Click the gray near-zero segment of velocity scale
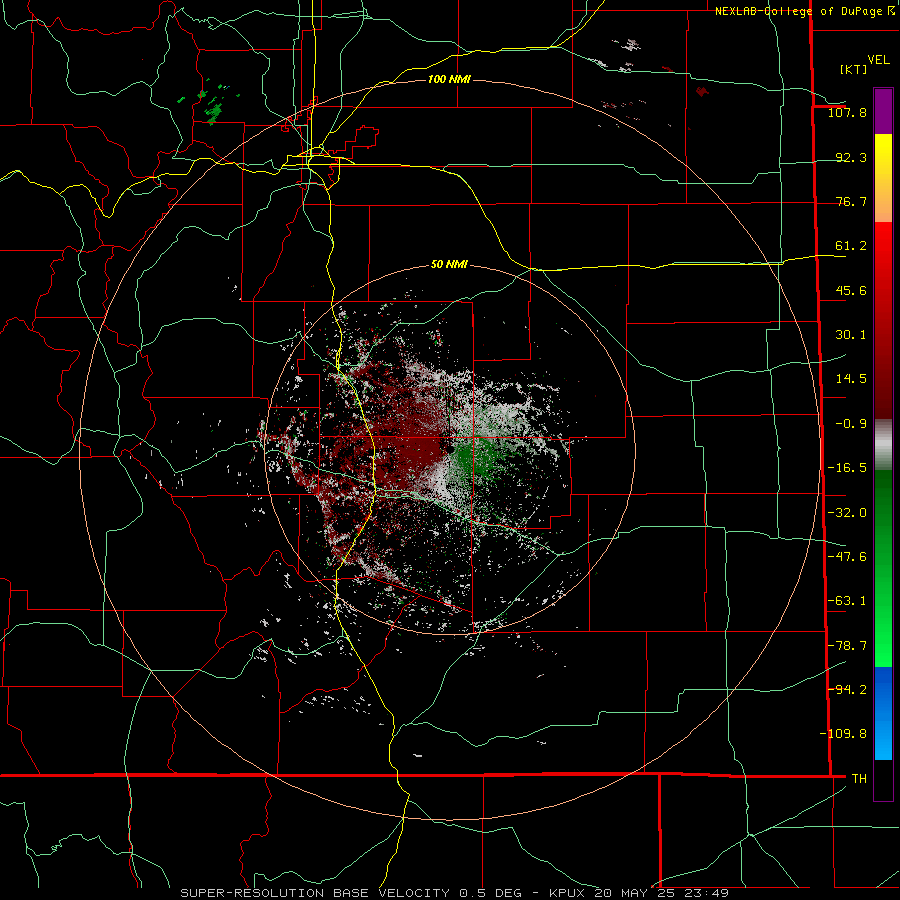Viewport: 900px width, 900px height. coord(883,444)
